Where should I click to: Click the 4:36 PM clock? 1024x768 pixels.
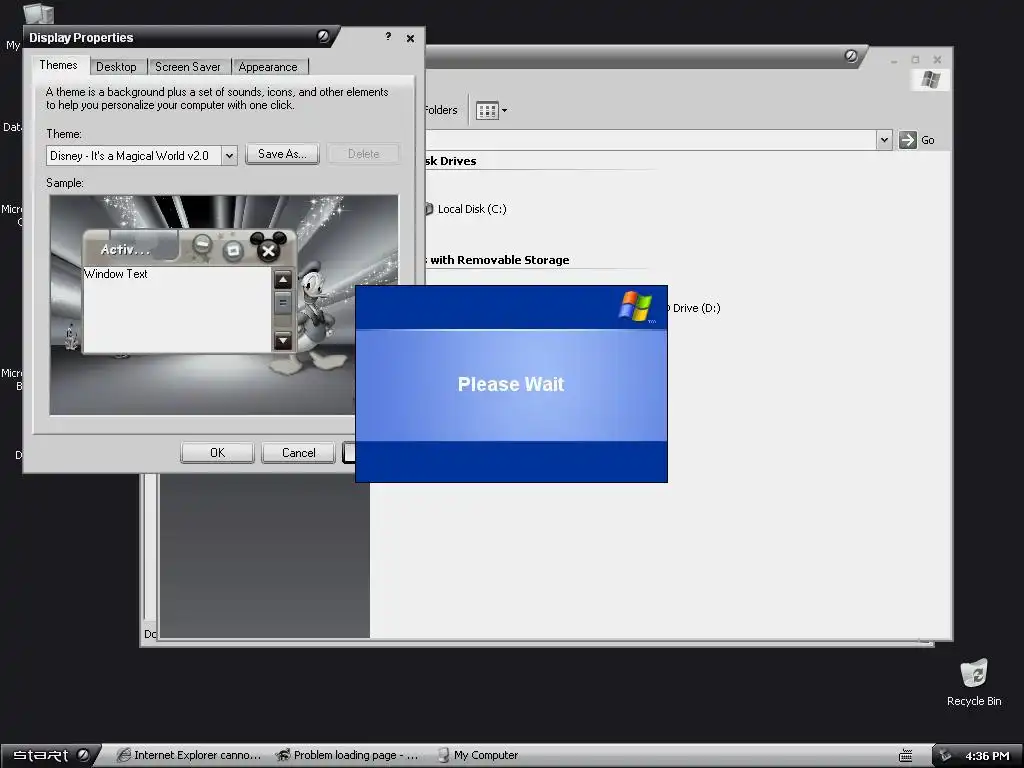(x=987, y=756)
